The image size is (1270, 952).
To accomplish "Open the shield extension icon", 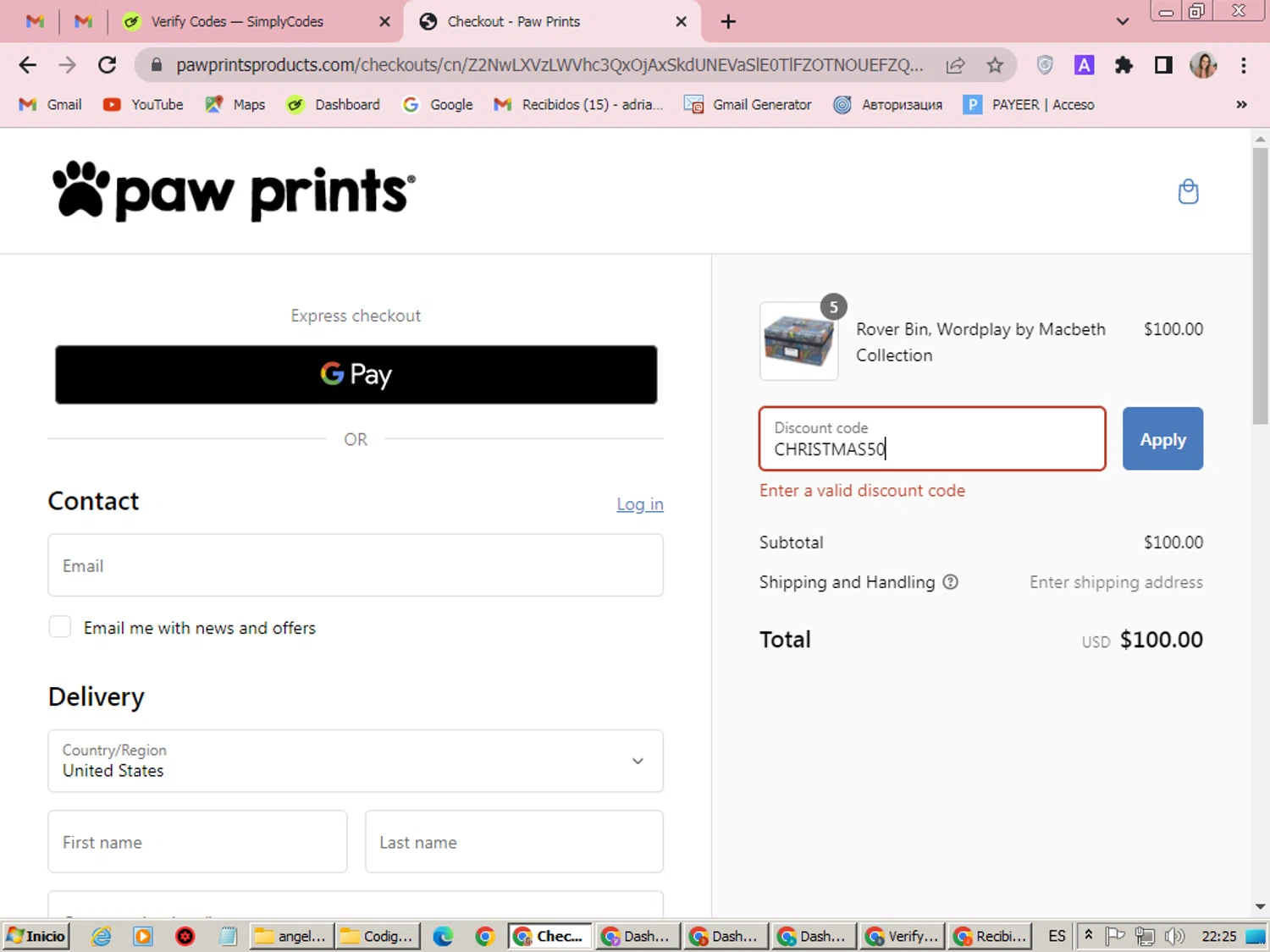I will click(1045, 65).
